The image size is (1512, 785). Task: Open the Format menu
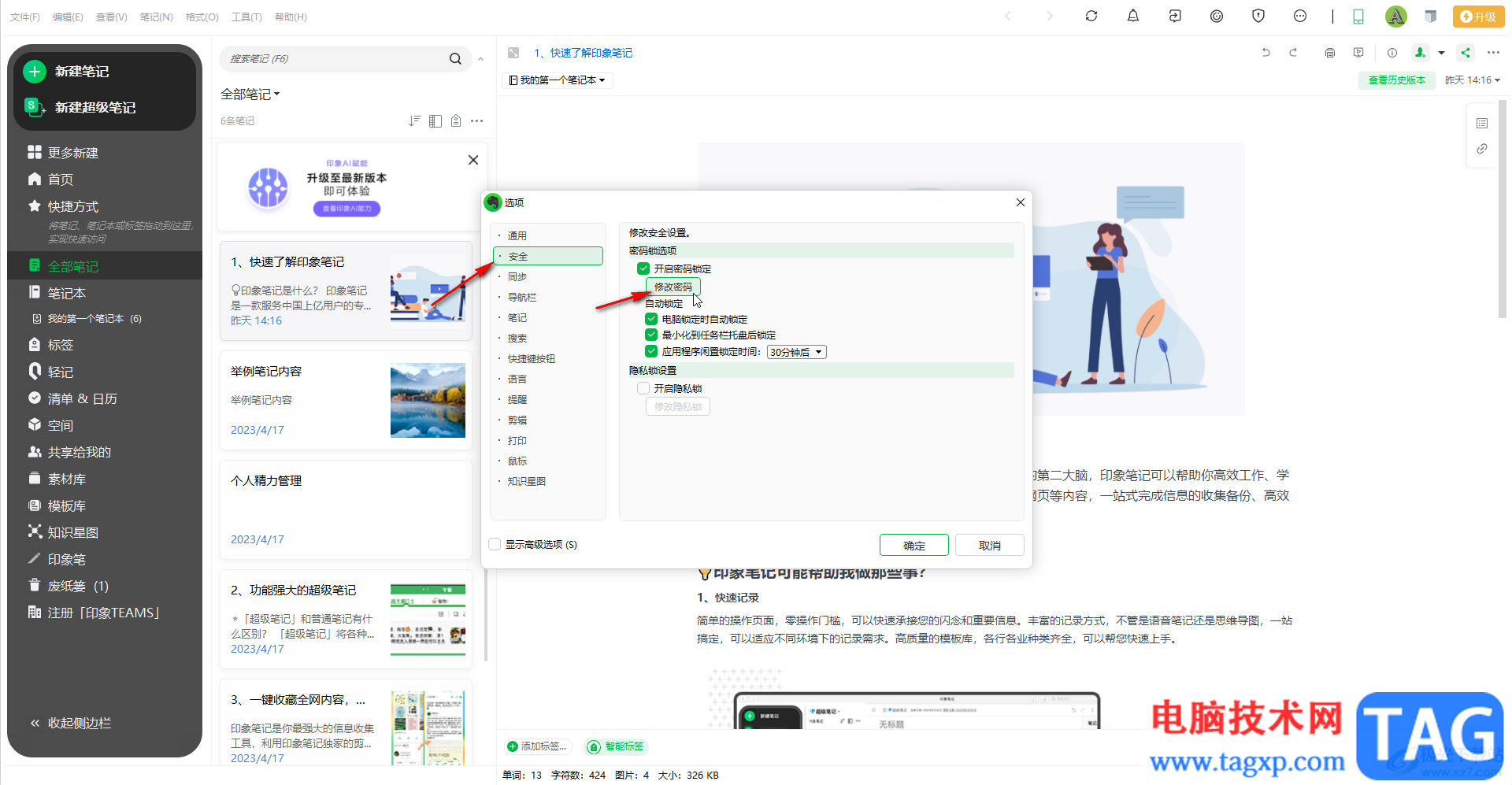202,17
